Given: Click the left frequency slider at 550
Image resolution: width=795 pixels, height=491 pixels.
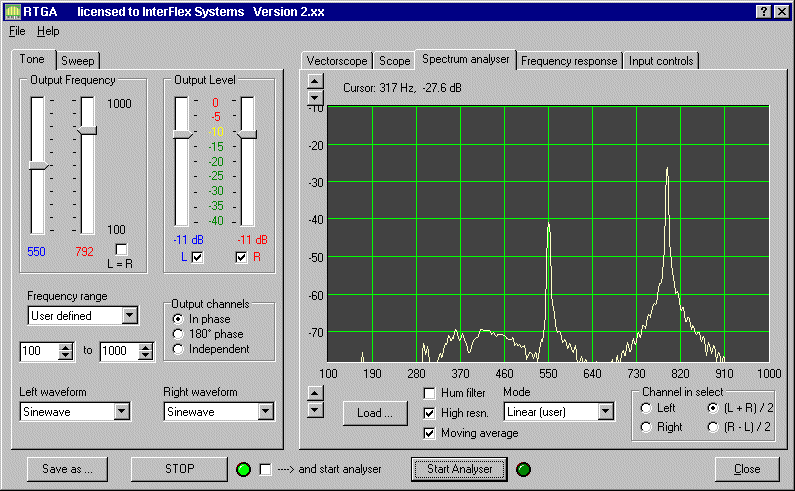Looking at the screenshot, I should (x=38, y=165).
